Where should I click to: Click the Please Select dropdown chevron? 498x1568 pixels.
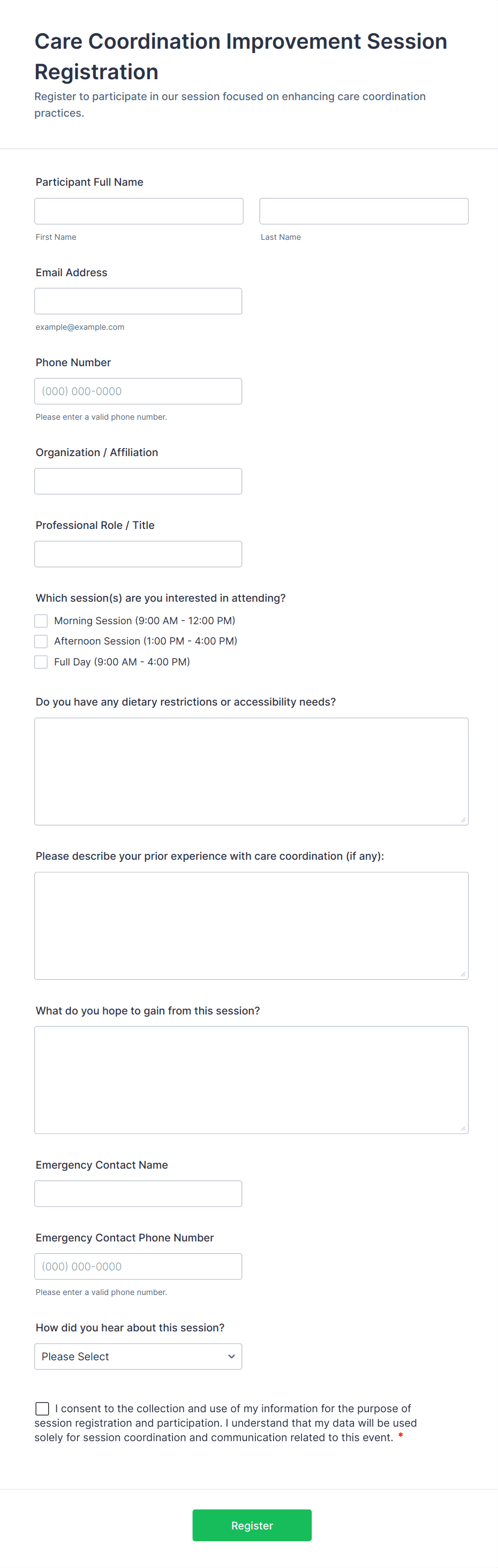pyautogui.click(x=231, y=1356)
